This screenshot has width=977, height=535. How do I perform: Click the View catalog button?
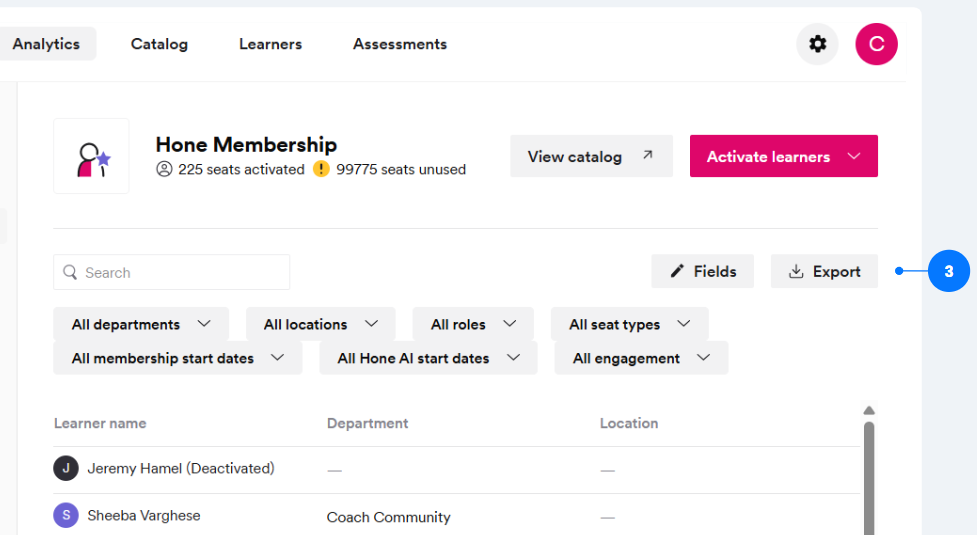pyautogui.click(x=591, y=156)
